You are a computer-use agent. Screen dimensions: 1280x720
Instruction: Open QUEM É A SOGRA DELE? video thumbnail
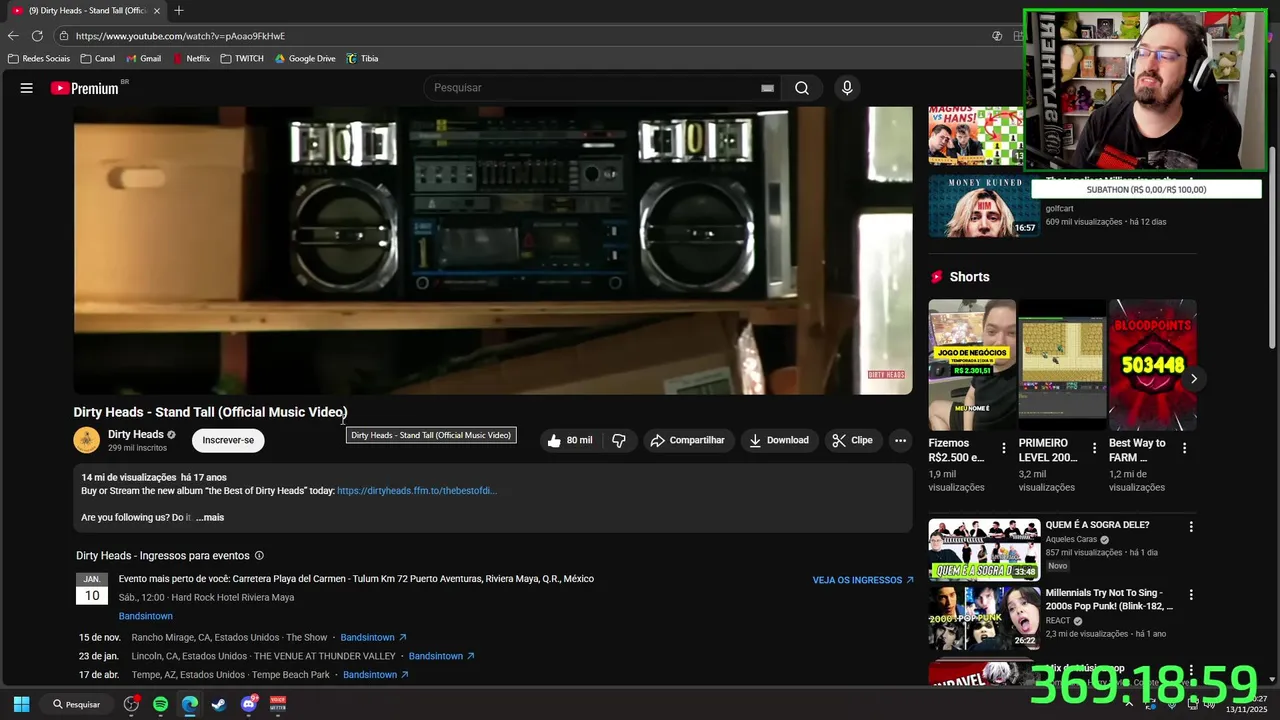(x=984, y=549)
